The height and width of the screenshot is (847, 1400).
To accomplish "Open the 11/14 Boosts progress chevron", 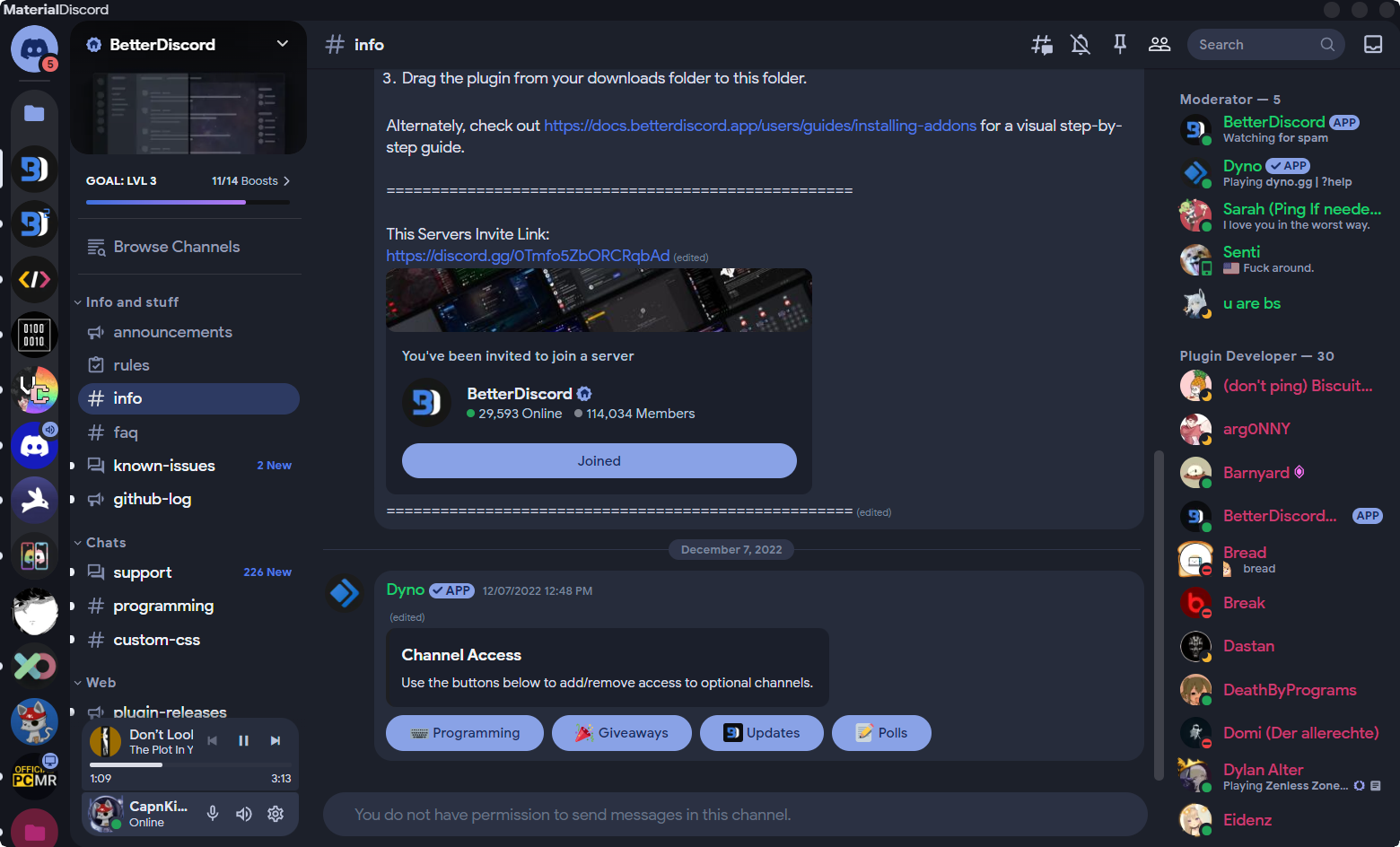I will point(286,181).
